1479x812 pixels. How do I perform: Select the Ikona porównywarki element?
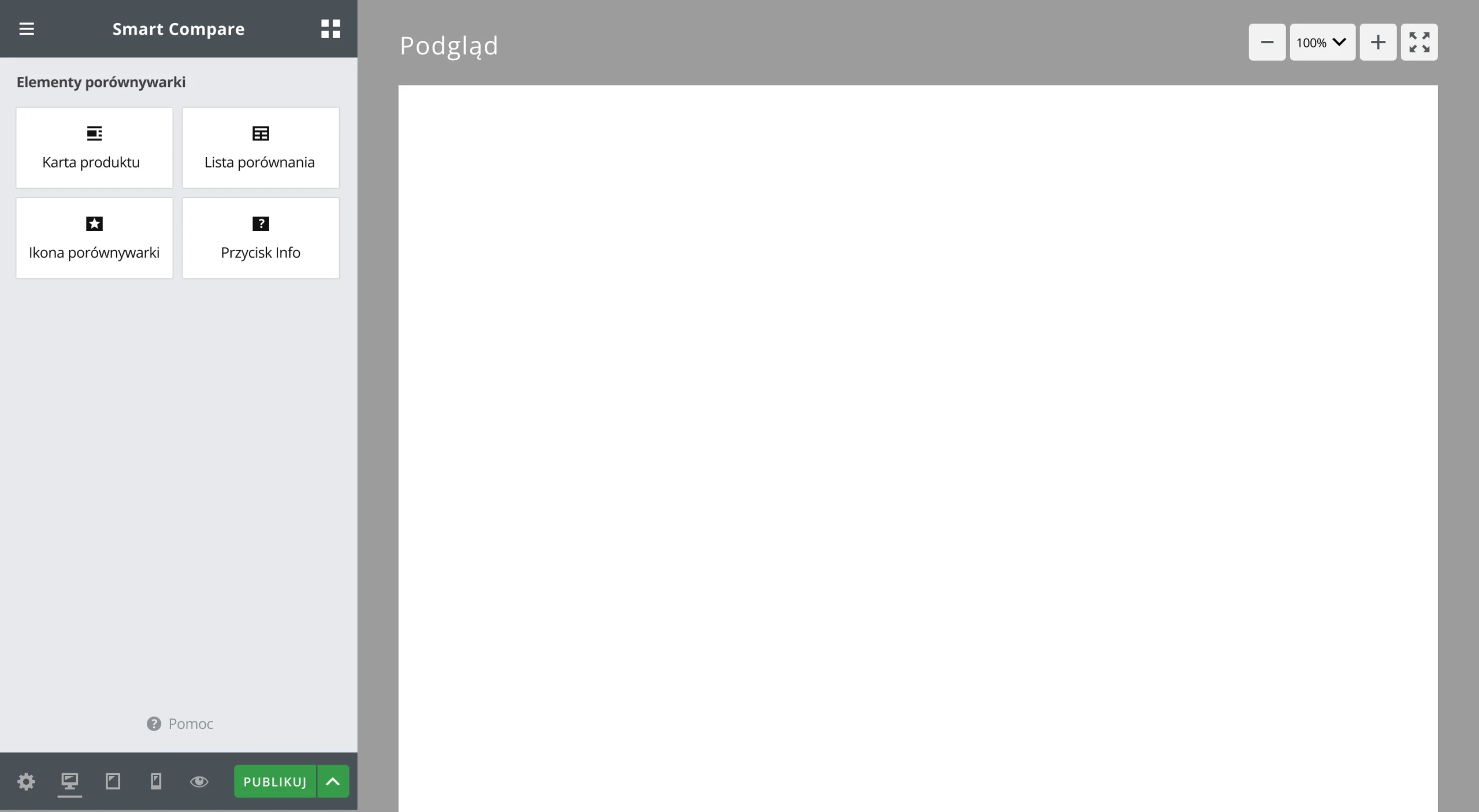94,238
